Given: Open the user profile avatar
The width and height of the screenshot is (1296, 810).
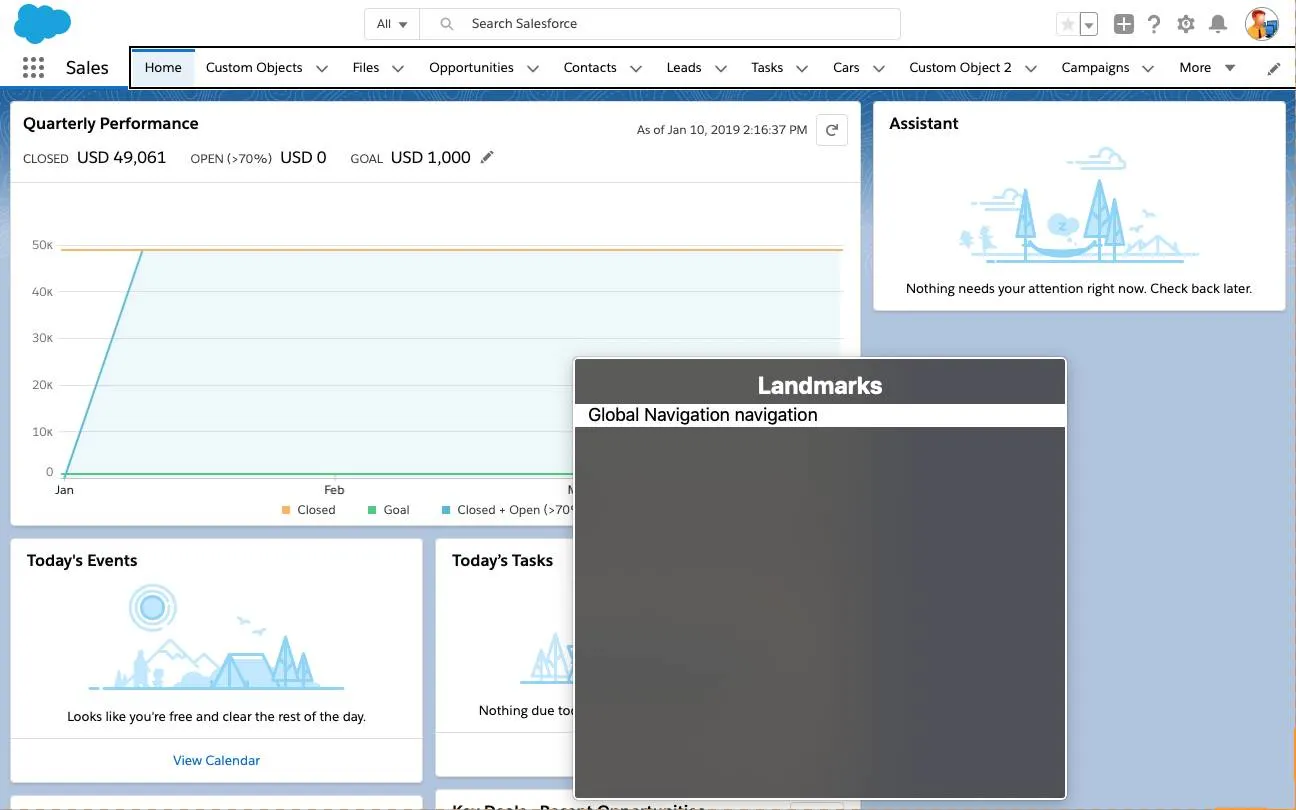Looking at the screenshot, I should tap(1261, 24).
